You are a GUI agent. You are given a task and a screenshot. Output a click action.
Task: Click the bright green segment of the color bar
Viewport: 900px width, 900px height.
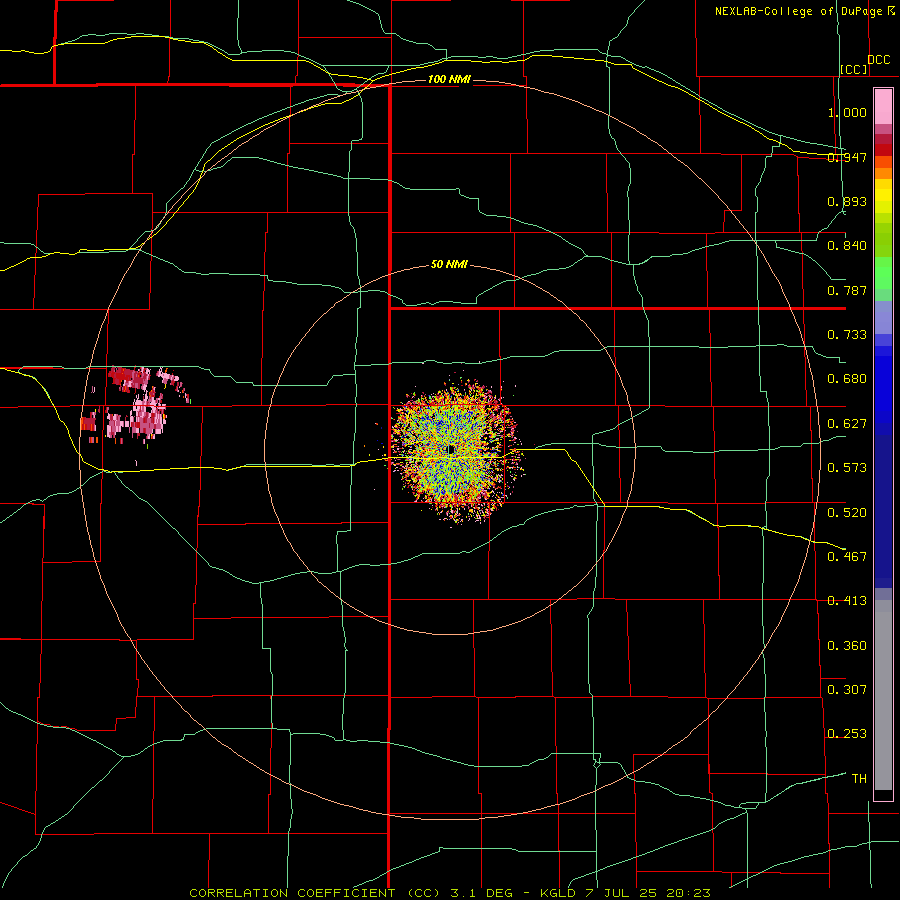[x=883, y=273]
